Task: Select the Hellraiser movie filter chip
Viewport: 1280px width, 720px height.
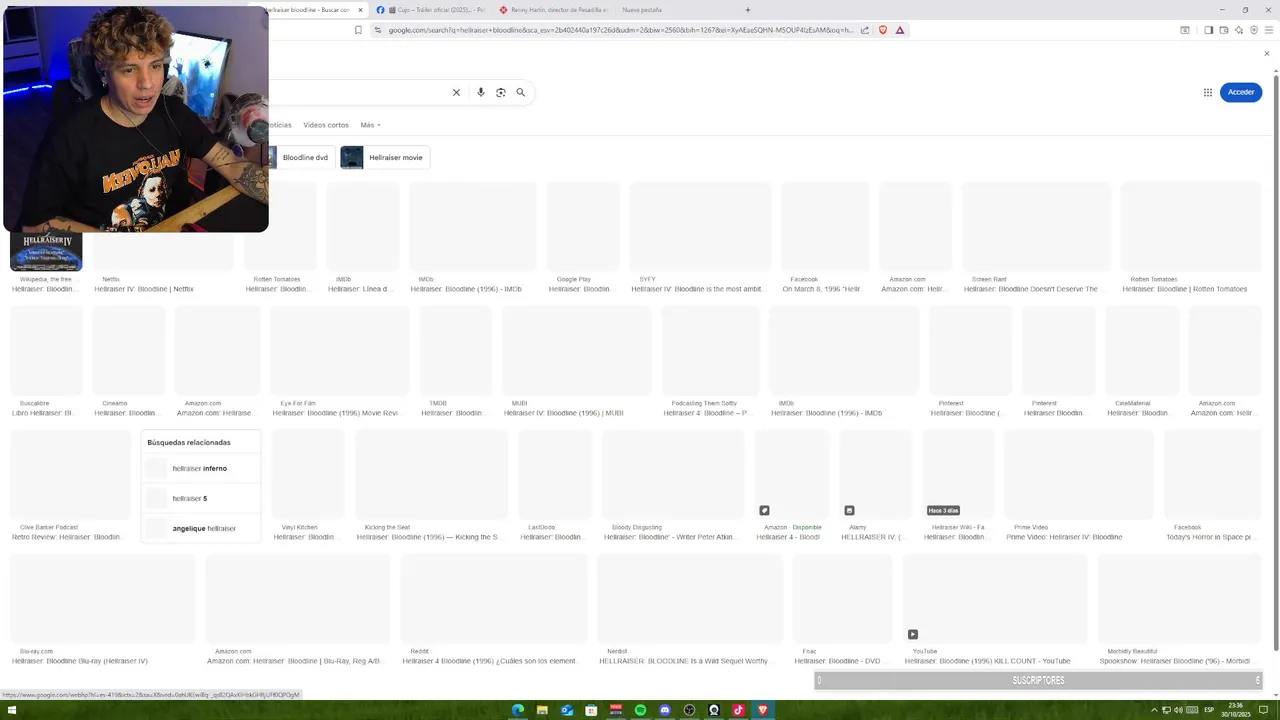Action: 385,157
